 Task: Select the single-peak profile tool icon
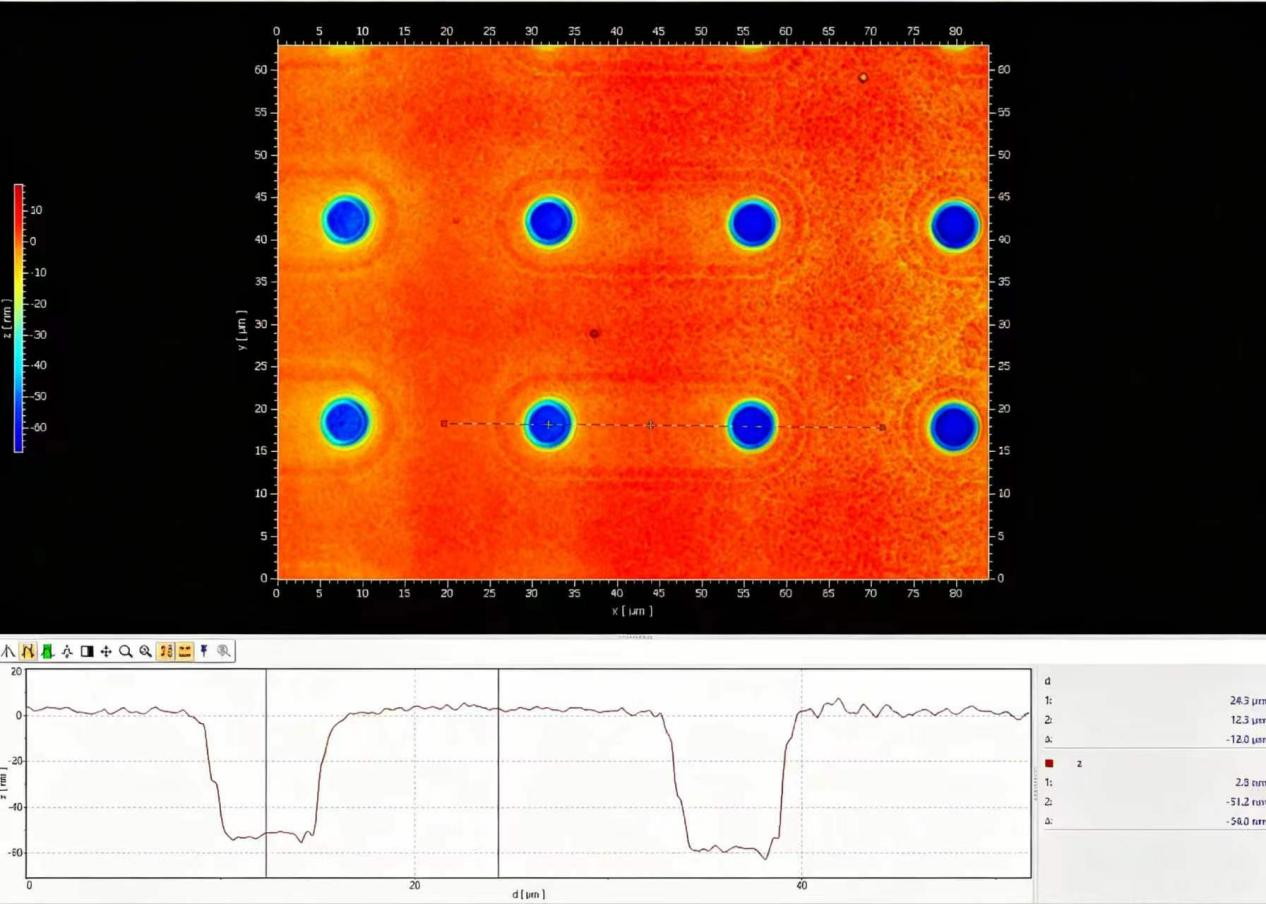[8, 651]
